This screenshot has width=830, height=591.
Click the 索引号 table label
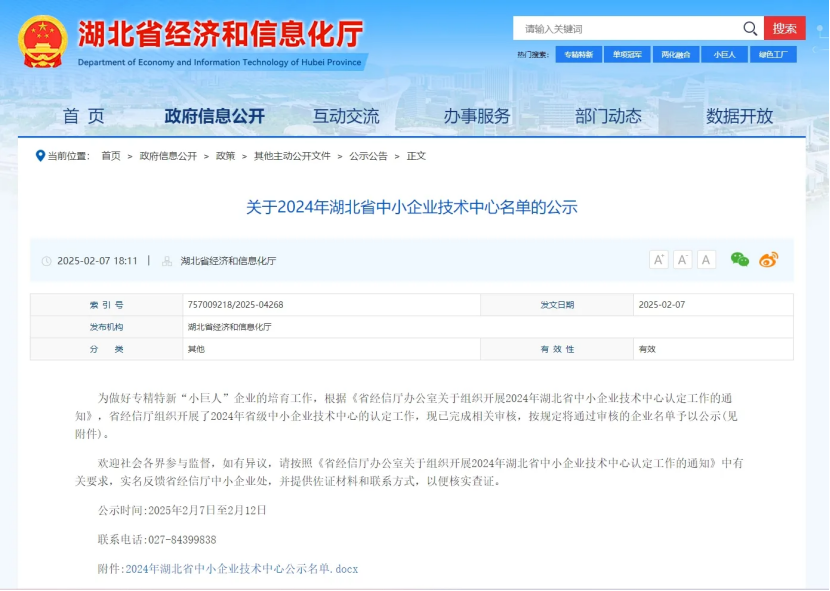point(106,305)
